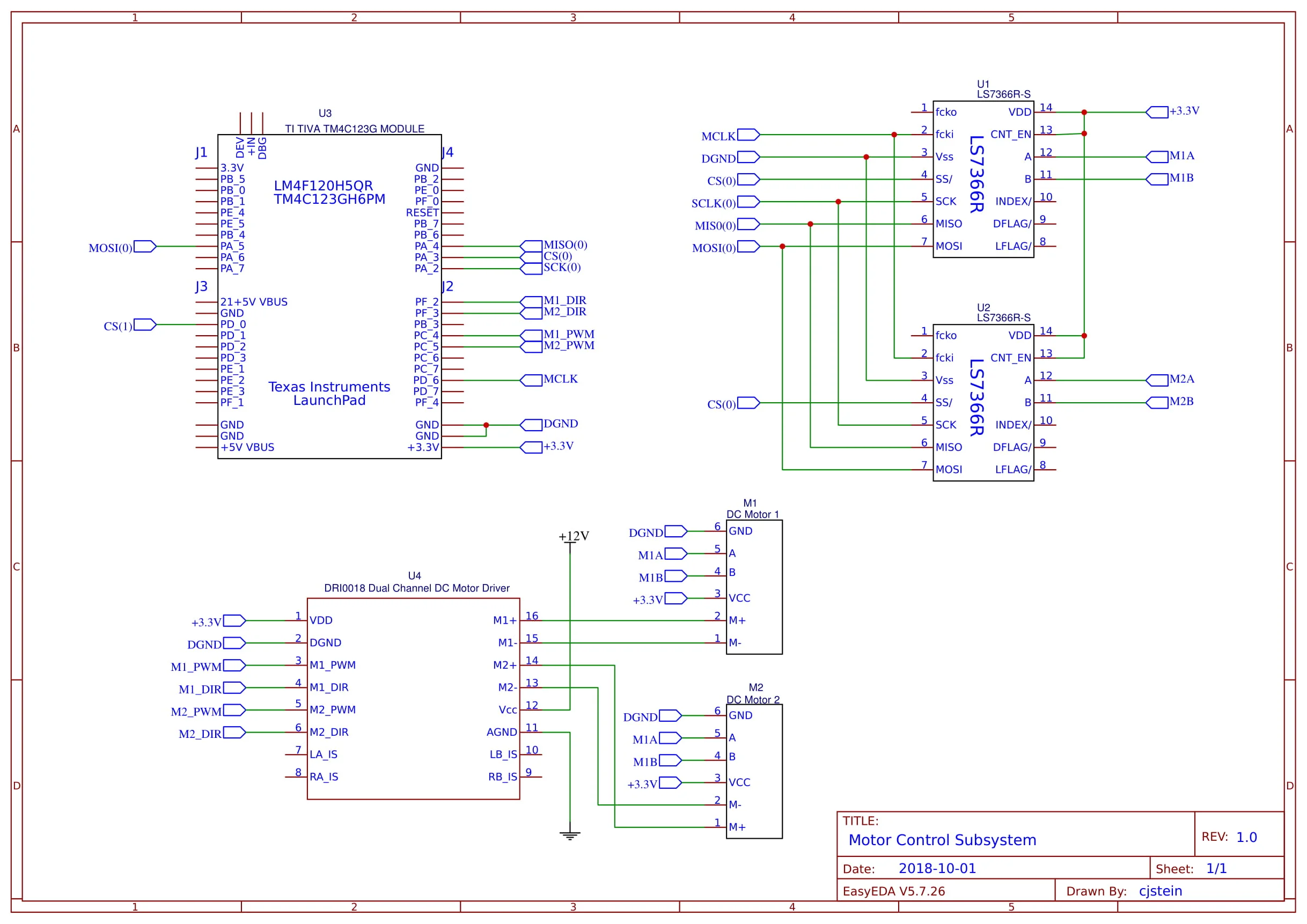Select the CS(0) net port at U2 SS/
This screenshot has height=924, width=1307.
tap(734, 403)
